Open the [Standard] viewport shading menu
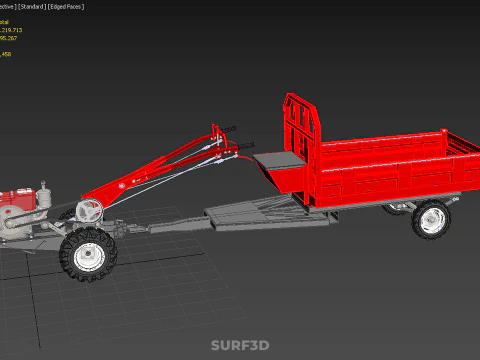 coord(32,7)
